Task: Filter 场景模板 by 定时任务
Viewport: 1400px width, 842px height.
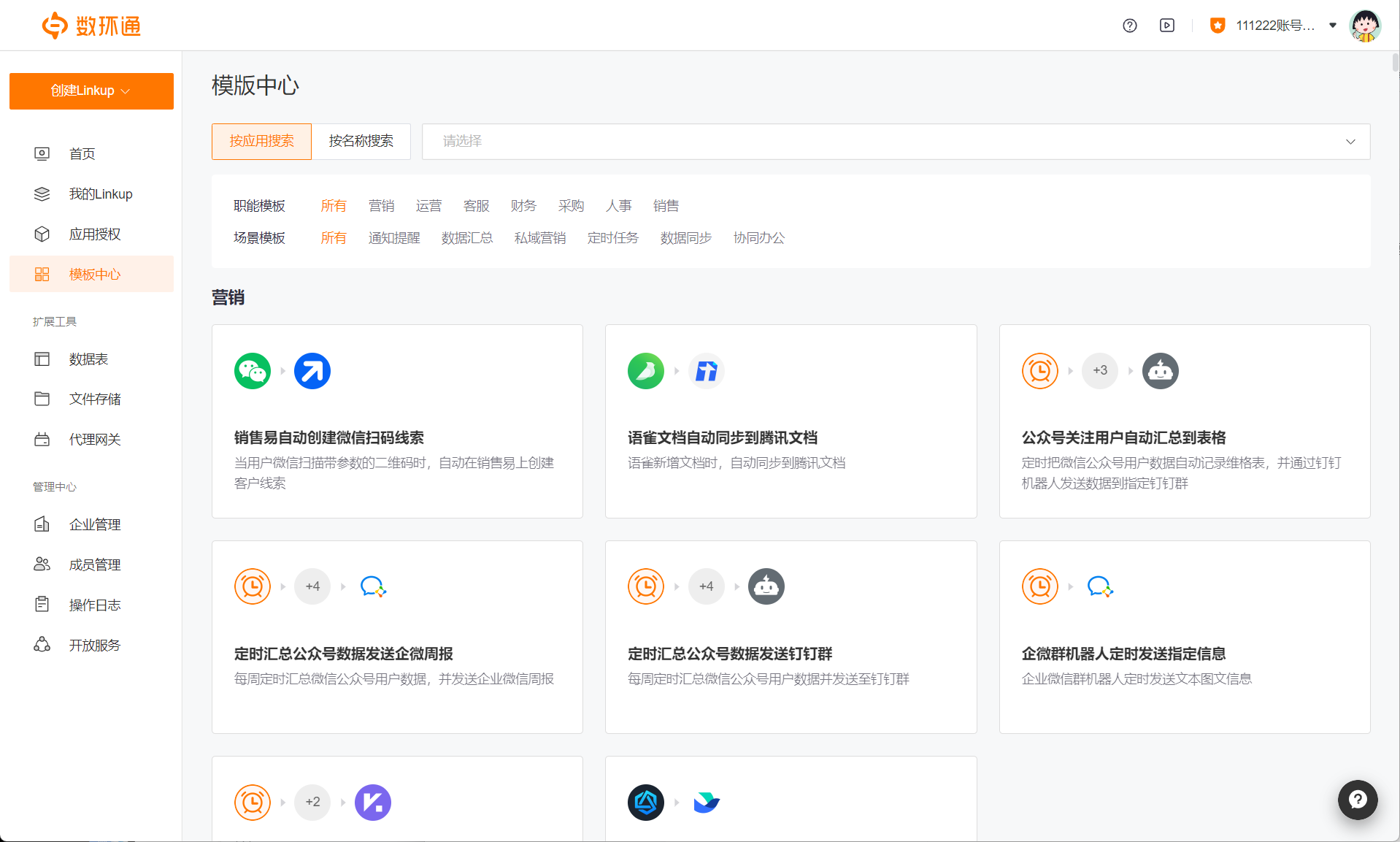Action: [x=613, y=238]
